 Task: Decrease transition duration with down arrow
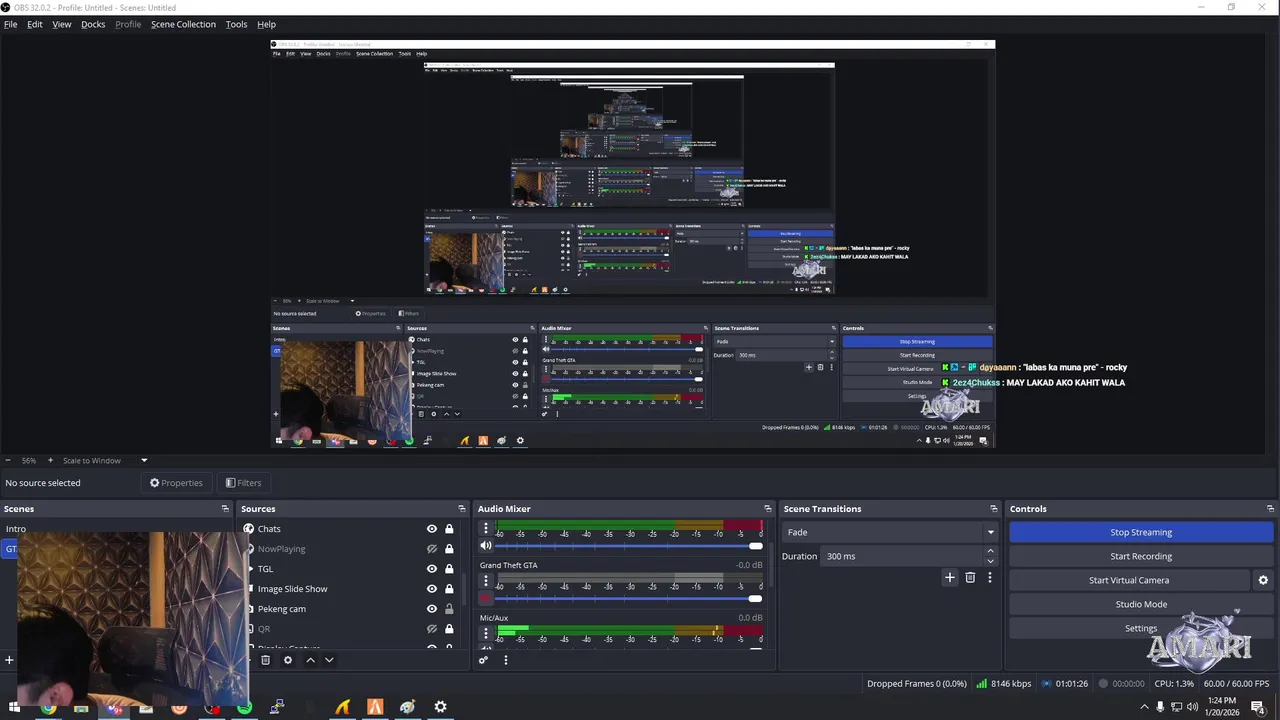tap(991, 561)
